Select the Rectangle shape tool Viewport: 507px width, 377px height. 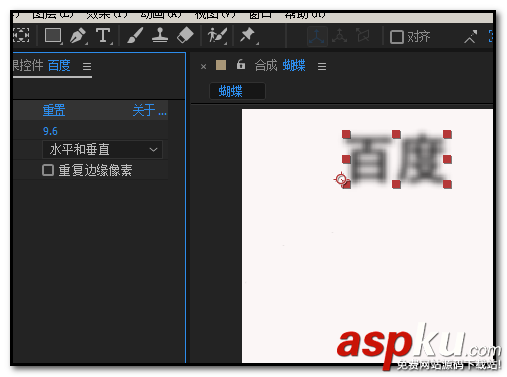[x=53, y=35]
